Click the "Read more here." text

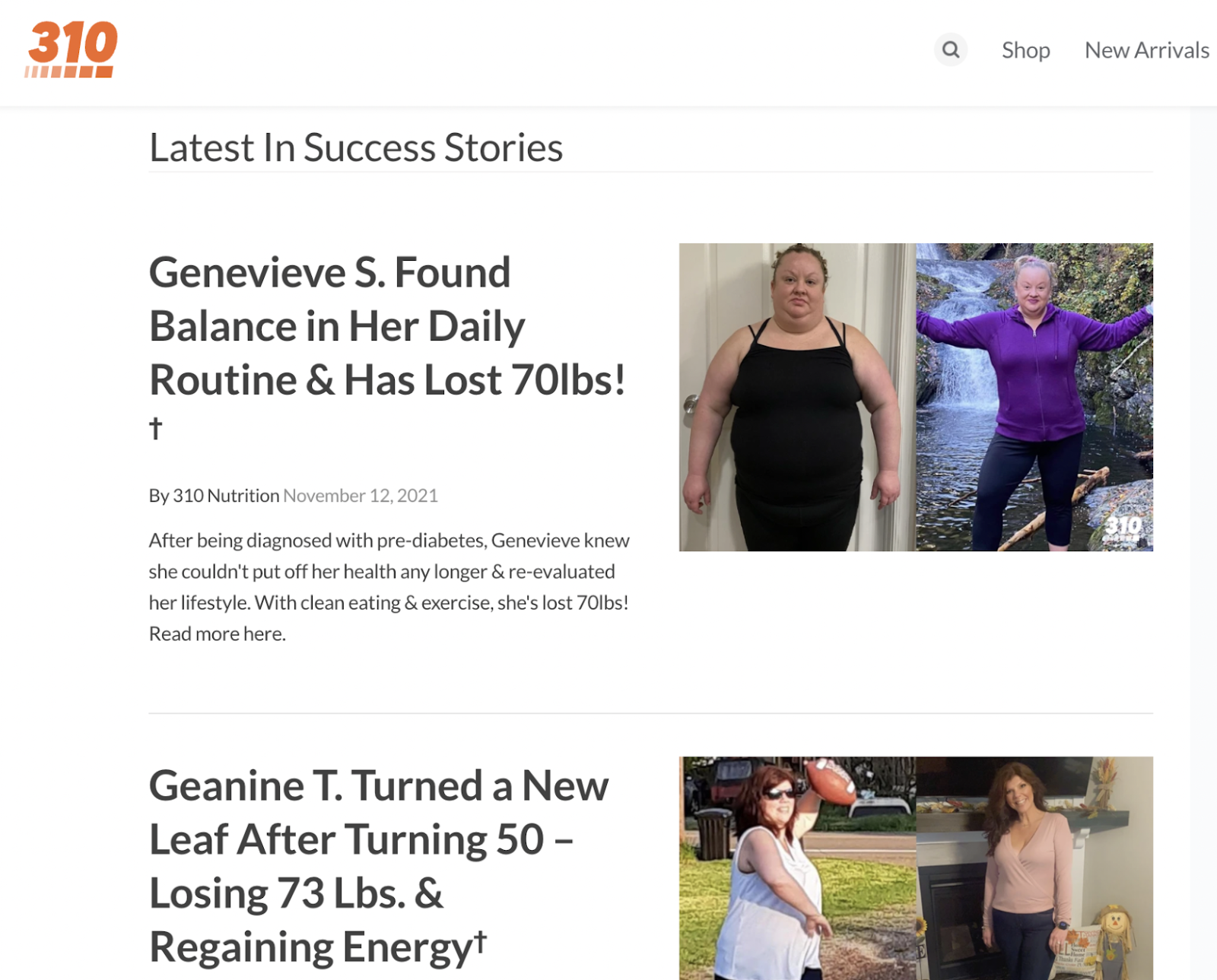click(218, 634)
